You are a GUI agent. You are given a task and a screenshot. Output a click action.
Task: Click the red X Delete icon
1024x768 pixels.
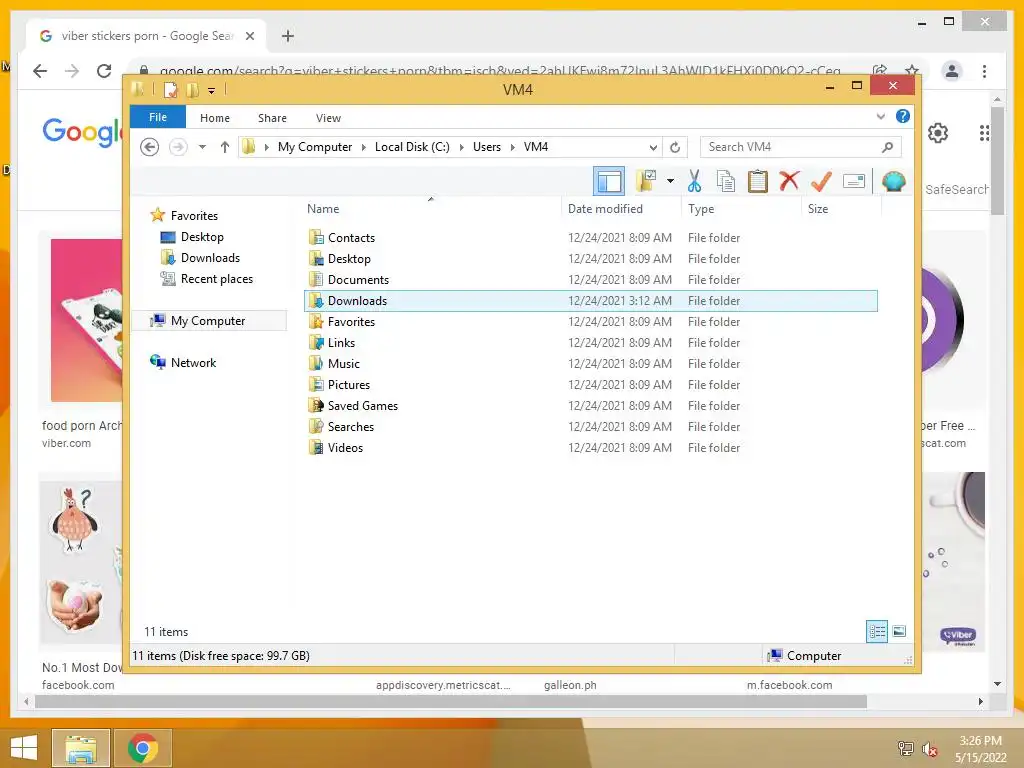pos(789,180)
